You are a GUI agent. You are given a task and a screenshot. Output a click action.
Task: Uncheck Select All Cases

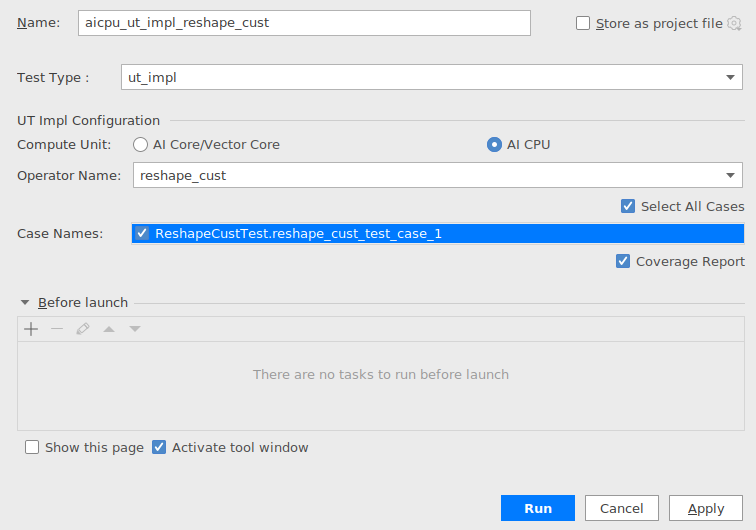[x=628, y=206]
